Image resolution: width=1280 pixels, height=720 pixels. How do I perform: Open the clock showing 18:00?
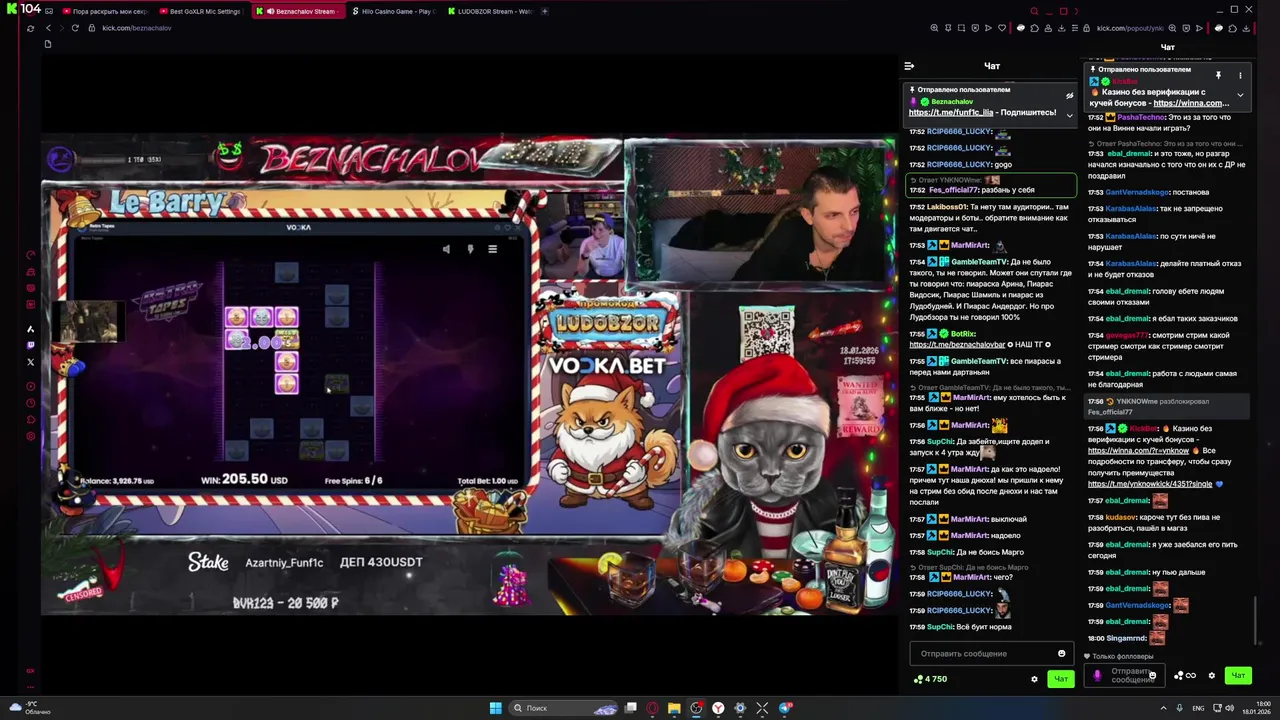pos(1257,708)
